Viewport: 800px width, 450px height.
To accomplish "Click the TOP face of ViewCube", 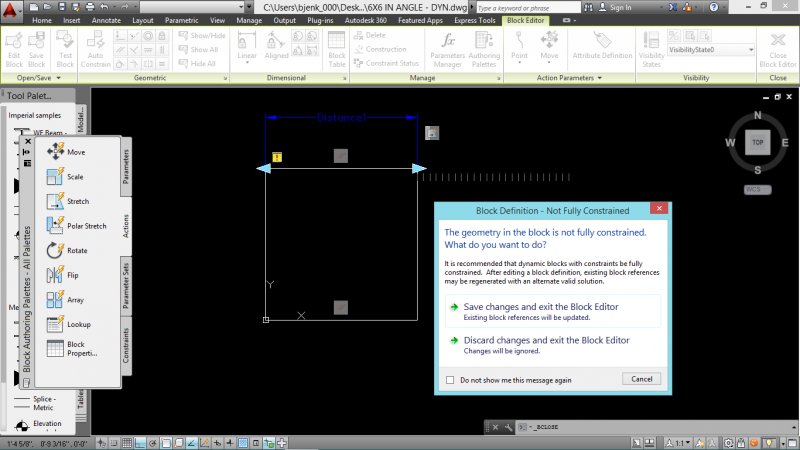I will (757, 142).
